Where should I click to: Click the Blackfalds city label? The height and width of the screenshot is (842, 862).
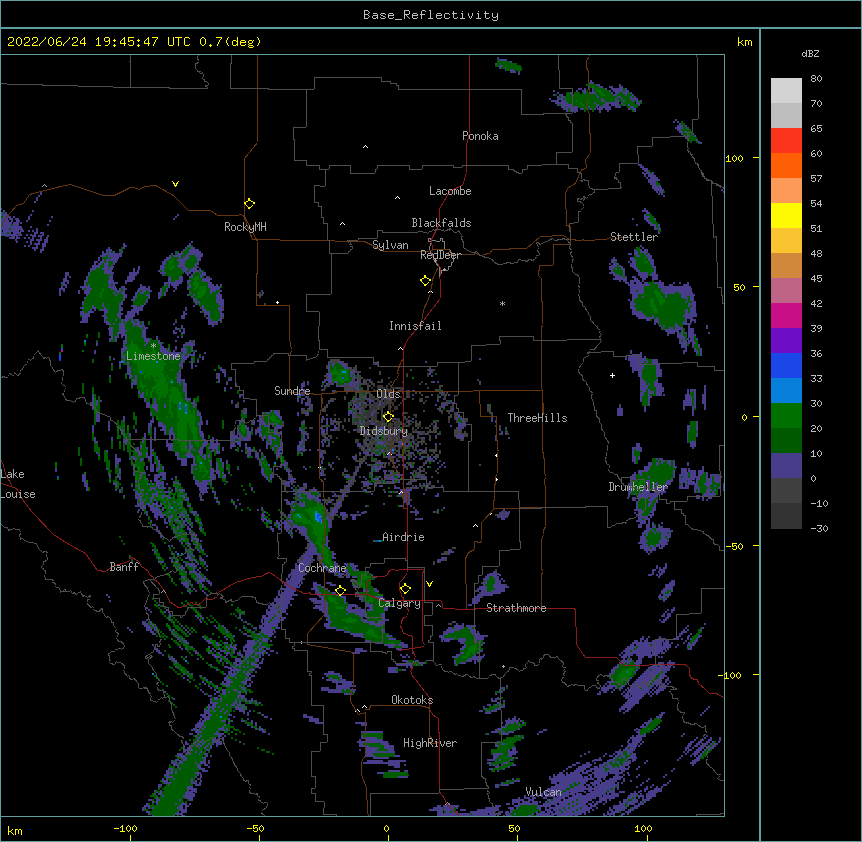click(x=441, y=223)
